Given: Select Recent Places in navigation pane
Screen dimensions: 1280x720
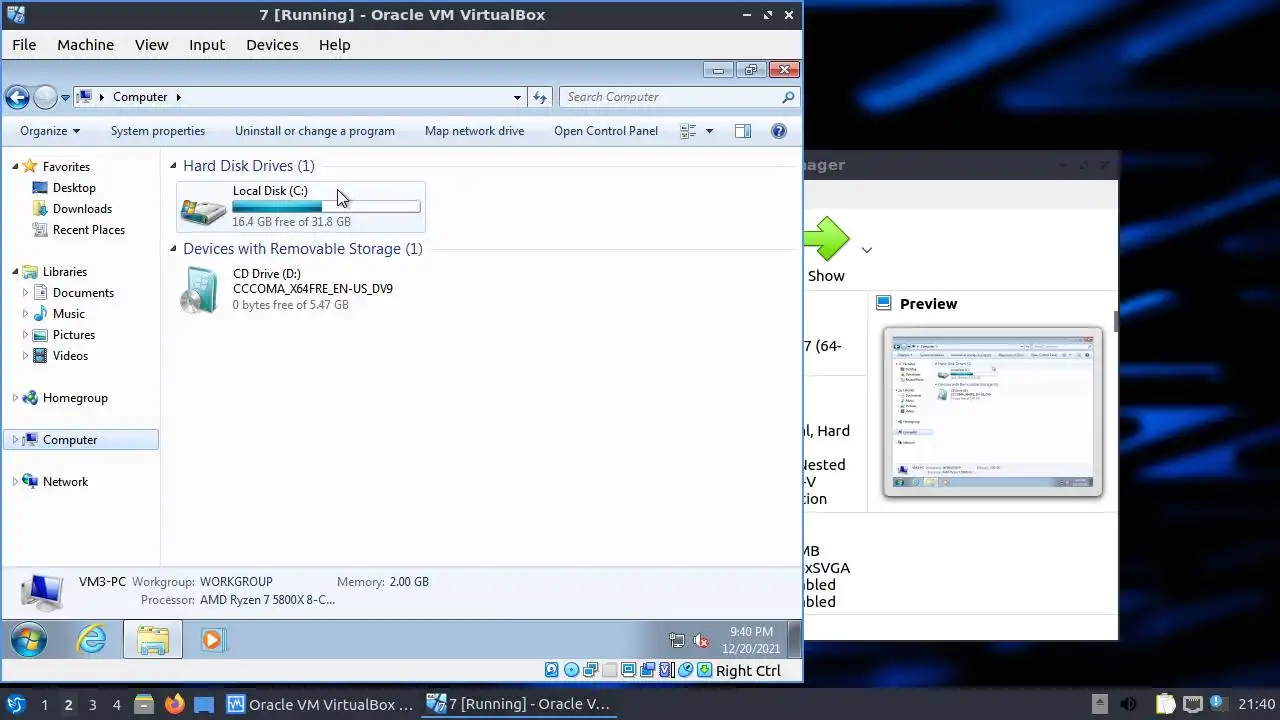Looking at the screenshot, I should point(88,230).
